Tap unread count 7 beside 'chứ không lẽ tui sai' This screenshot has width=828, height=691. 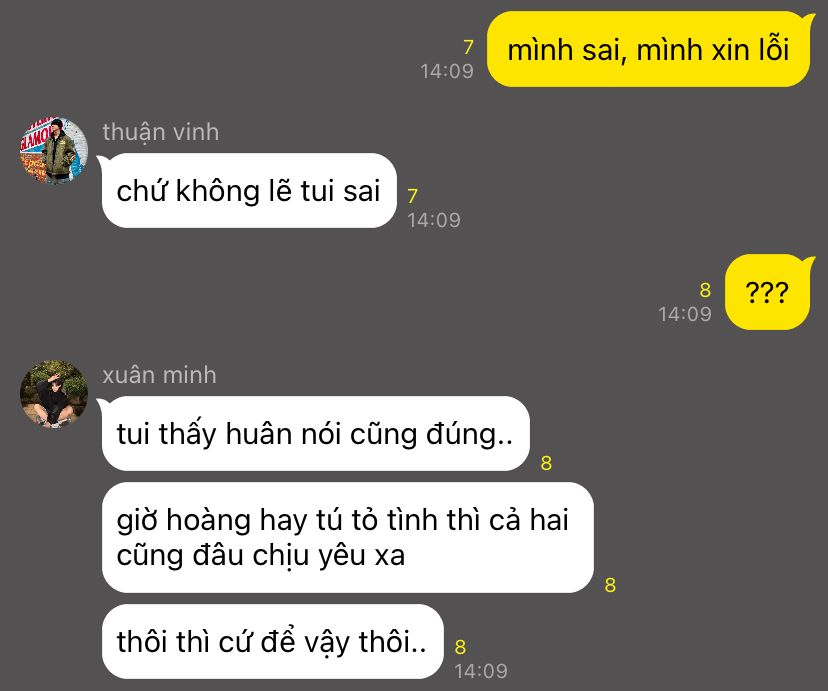[412, 196]
